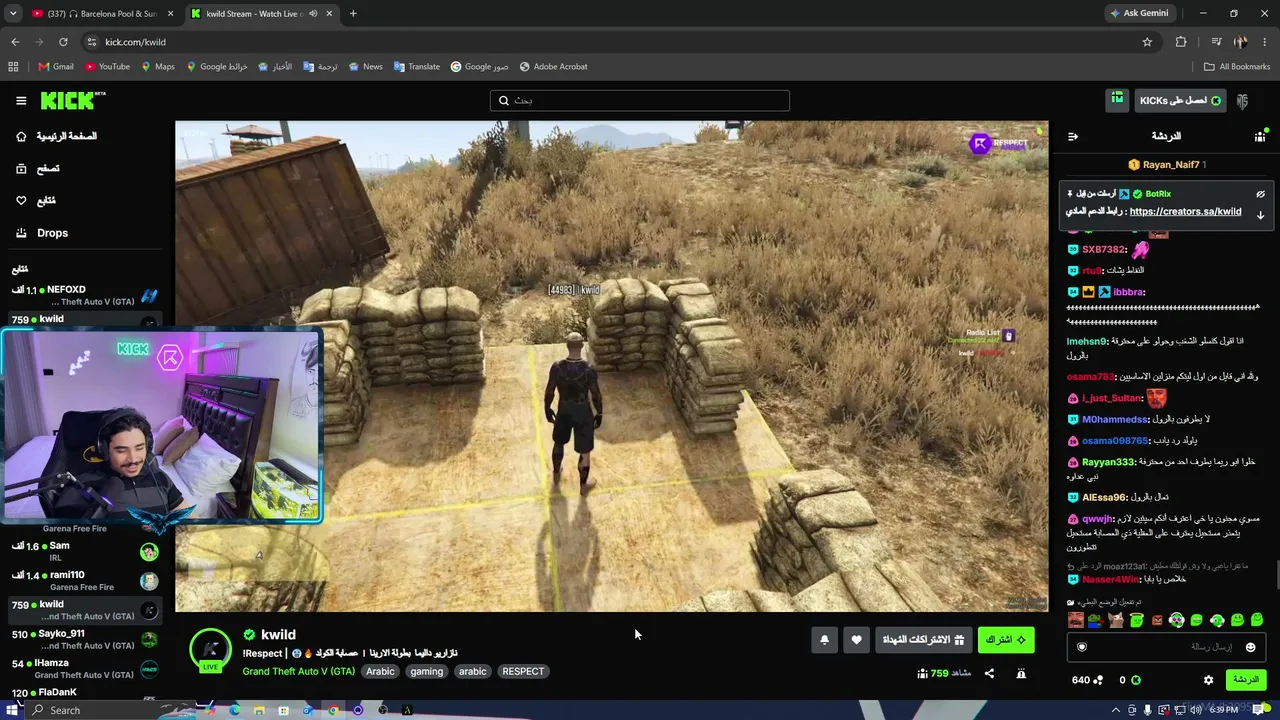
Task: Mute the kwild Stream browser tab
Action: (313, 13)
